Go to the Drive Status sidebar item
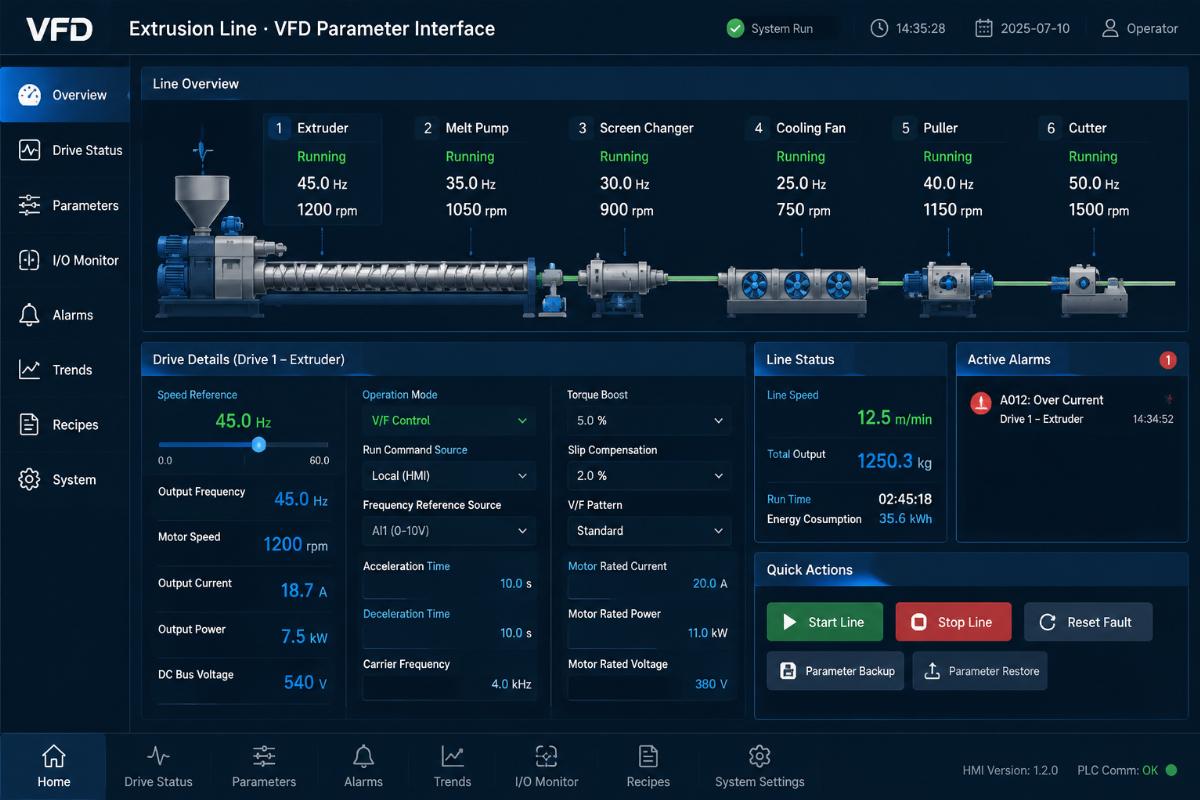This screenshot has width=1200, height=800. pos(65,150)
